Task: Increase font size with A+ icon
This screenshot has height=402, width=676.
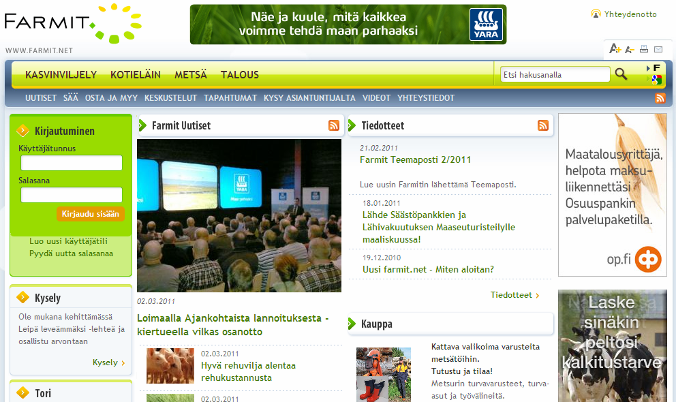Action: pyautogui.click(x=614, y=49)
